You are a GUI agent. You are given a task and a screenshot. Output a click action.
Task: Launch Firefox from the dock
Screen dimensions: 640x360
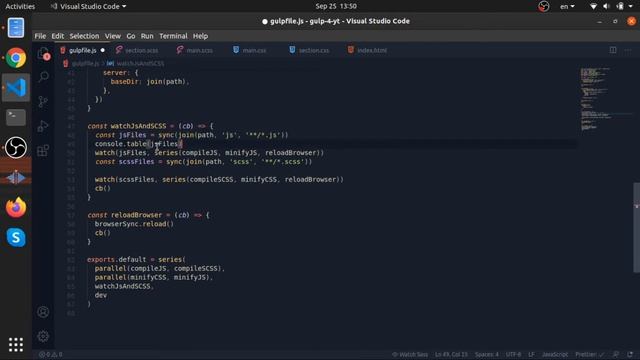(x=16, y=207)
